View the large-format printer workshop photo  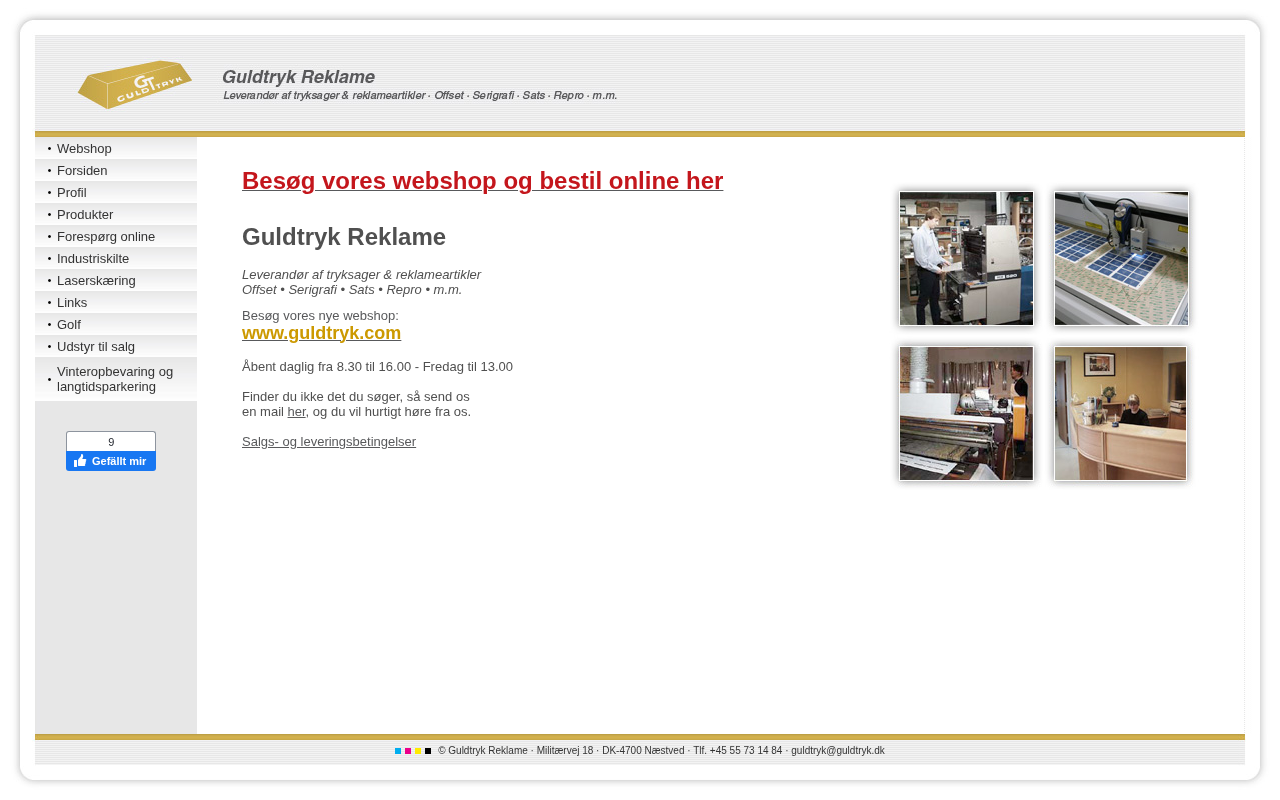(x=966, y=413)
